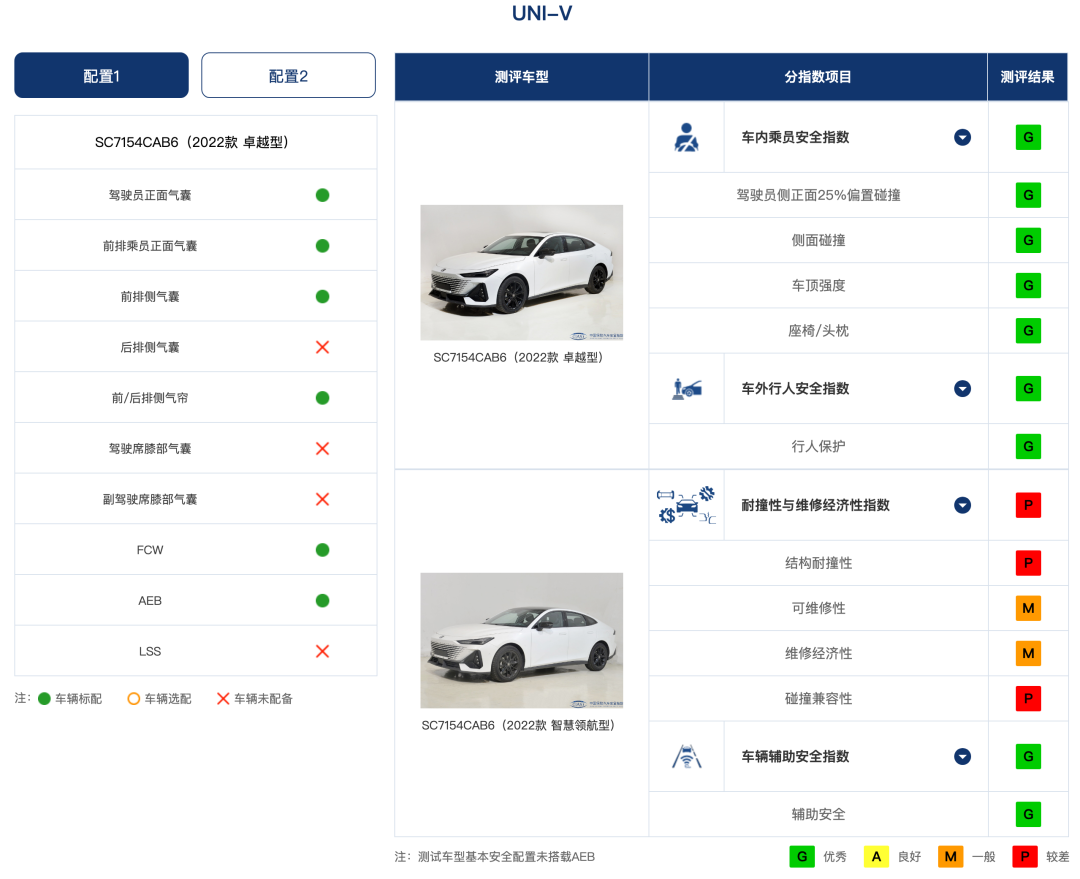Image resolution: width=1080 pixels, height=879 pixels.
Task: Click the red P rating for 碰撞兼容性
Action: click(x=1027, y=698)
